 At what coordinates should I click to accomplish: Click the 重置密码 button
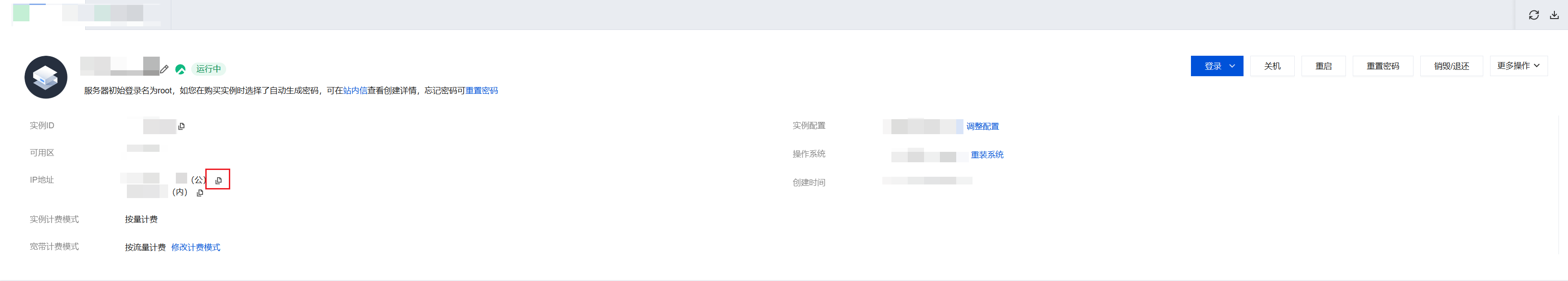[1382, 66]
